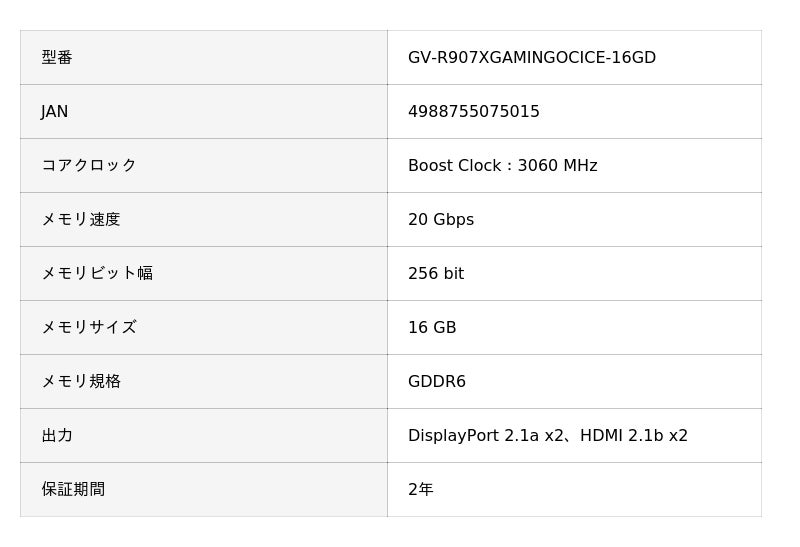Click the JAN label cell

point(55,112)
